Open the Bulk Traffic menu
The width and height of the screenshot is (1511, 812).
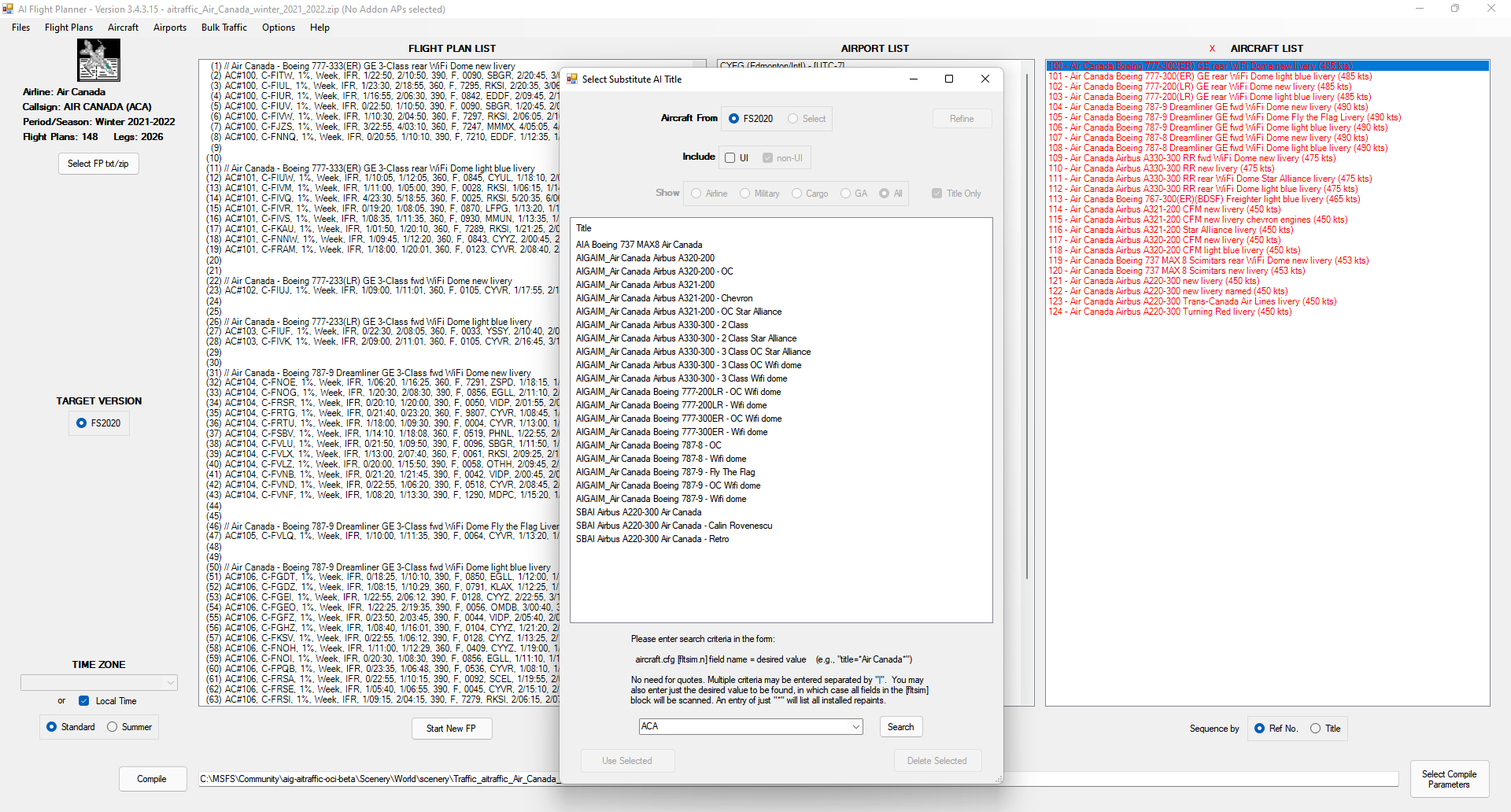pyautogui.click(x=224, y=28)
